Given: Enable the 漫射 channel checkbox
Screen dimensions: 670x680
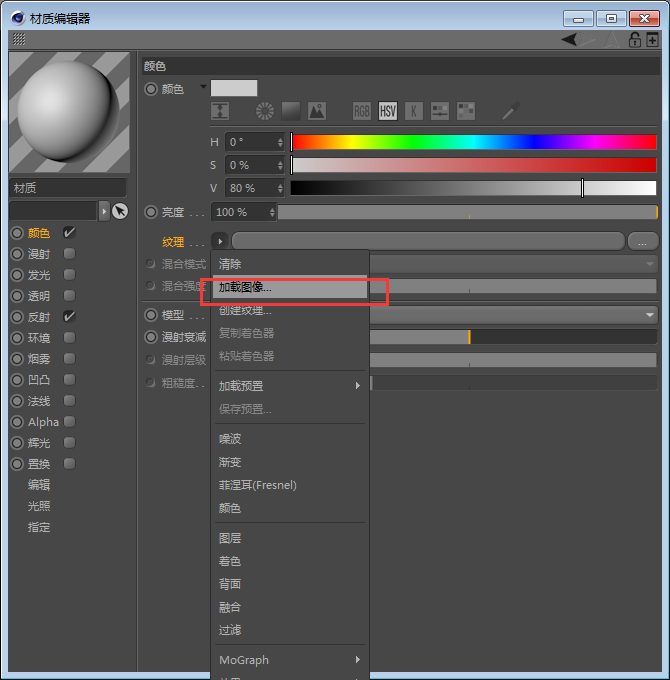Looking at the screenshot, I should [69, 254].
